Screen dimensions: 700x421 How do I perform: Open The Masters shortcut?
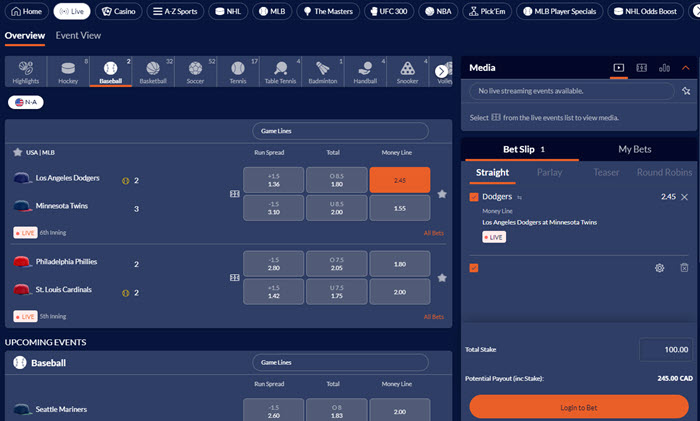pos(328,11)
